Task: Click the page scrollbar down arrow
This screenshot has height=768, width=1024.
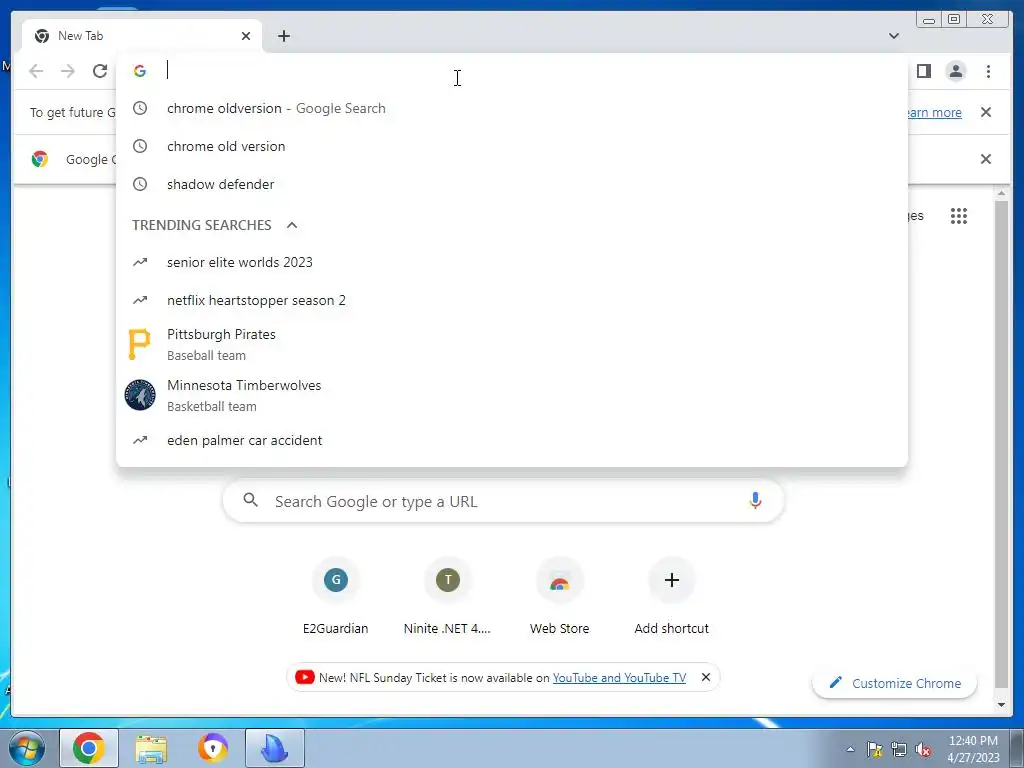Action: (x=1001, y=705)
